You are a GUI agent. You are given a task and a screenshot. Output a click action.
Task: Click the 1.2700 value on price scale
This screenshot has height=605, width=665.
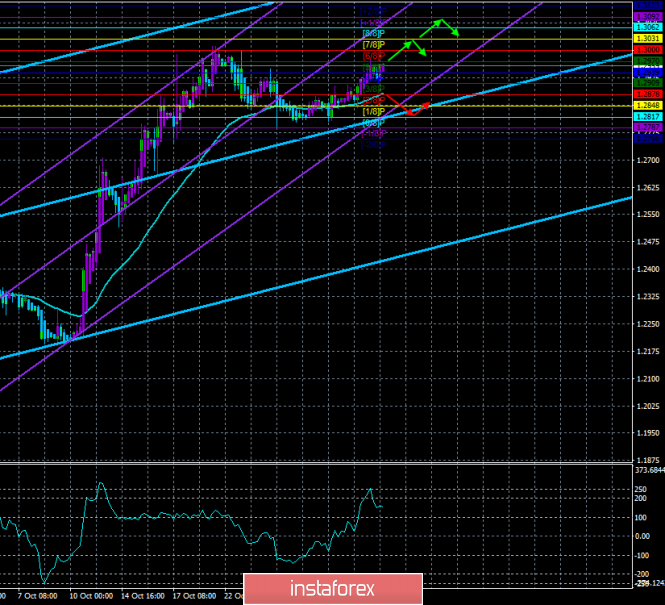point(648,160)
